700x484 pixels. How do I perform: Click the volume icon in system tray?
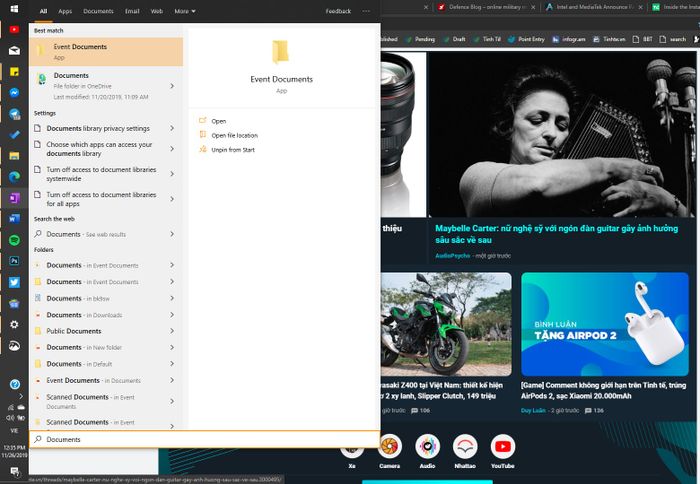(x=10, y=418)
